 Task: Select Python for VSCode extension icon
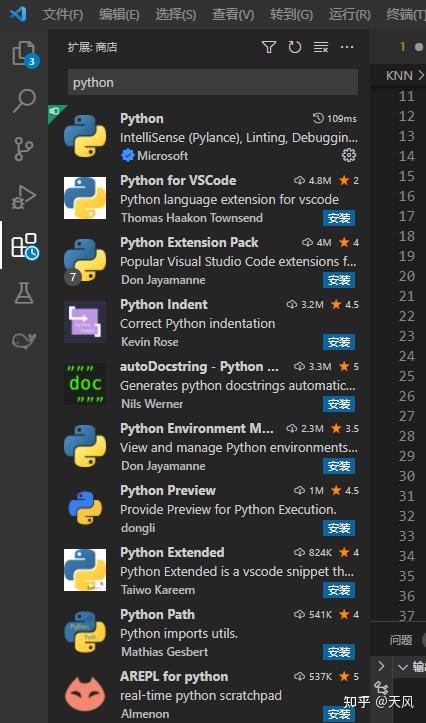tap(85, 198)
